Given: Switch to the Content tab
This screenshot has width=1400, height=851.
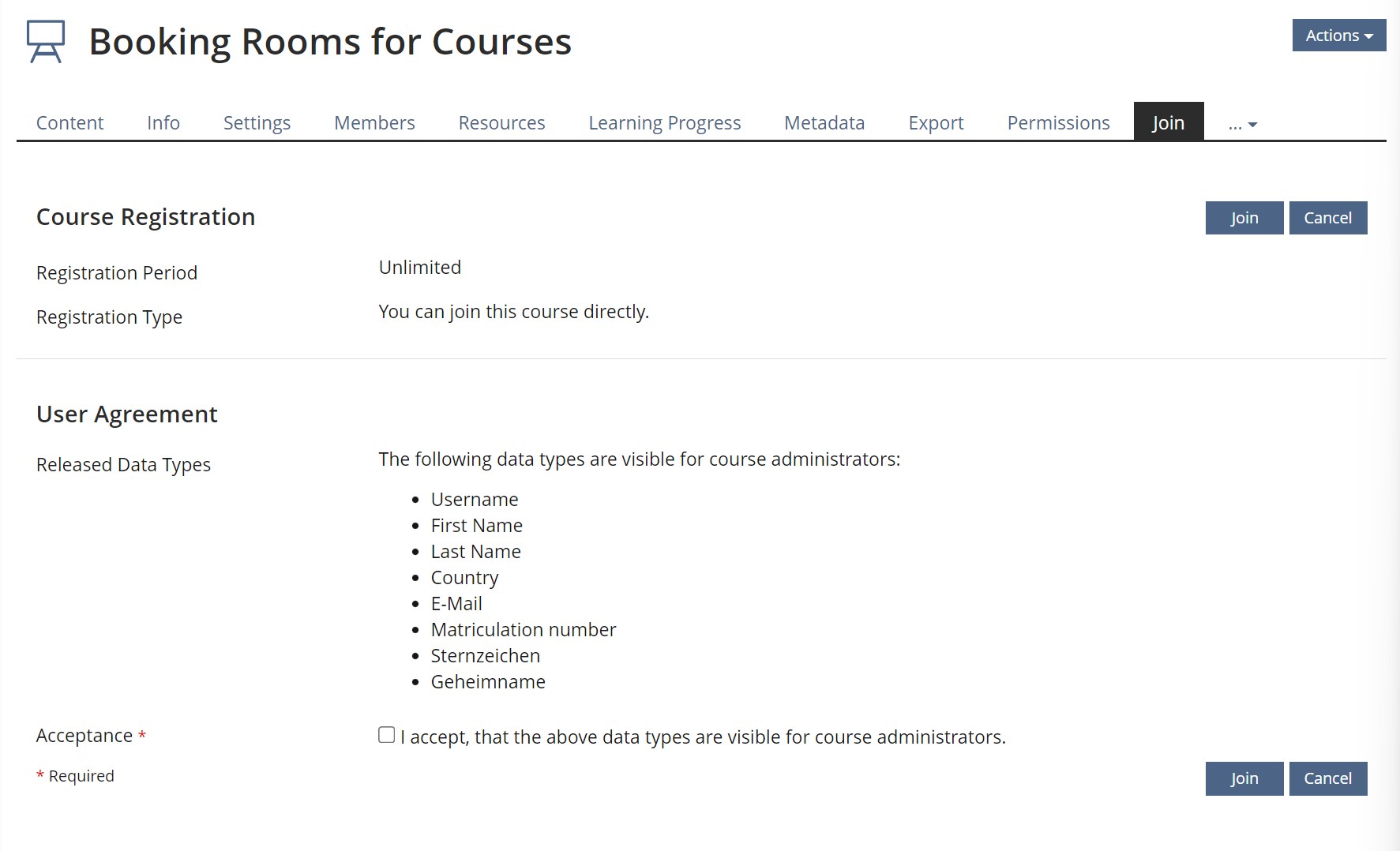Looking at the screenshot, I should click(69, 123).
